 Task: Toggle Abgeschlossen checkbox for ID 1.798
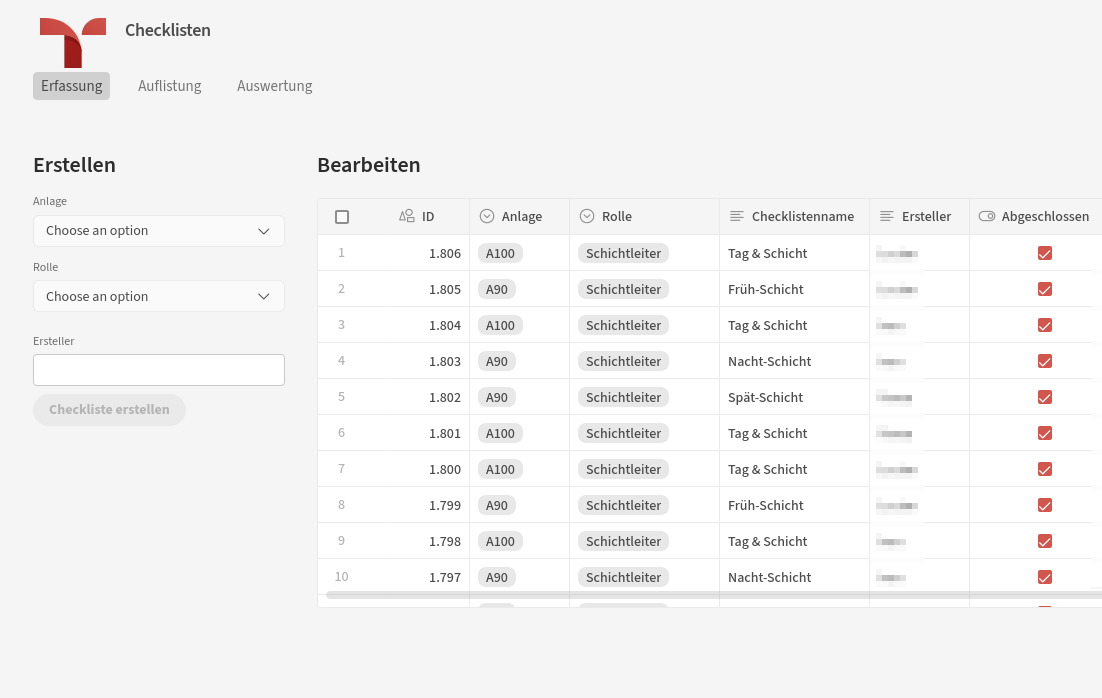click(1045, 541)
